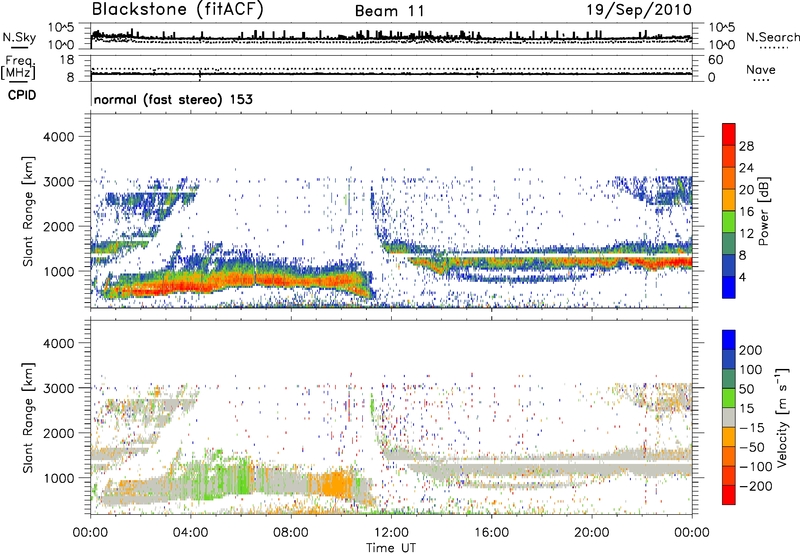This screenshot has width=800, height=554.
Task: Click the 'Beam 11' label
Action: click(x=390, y=11)
